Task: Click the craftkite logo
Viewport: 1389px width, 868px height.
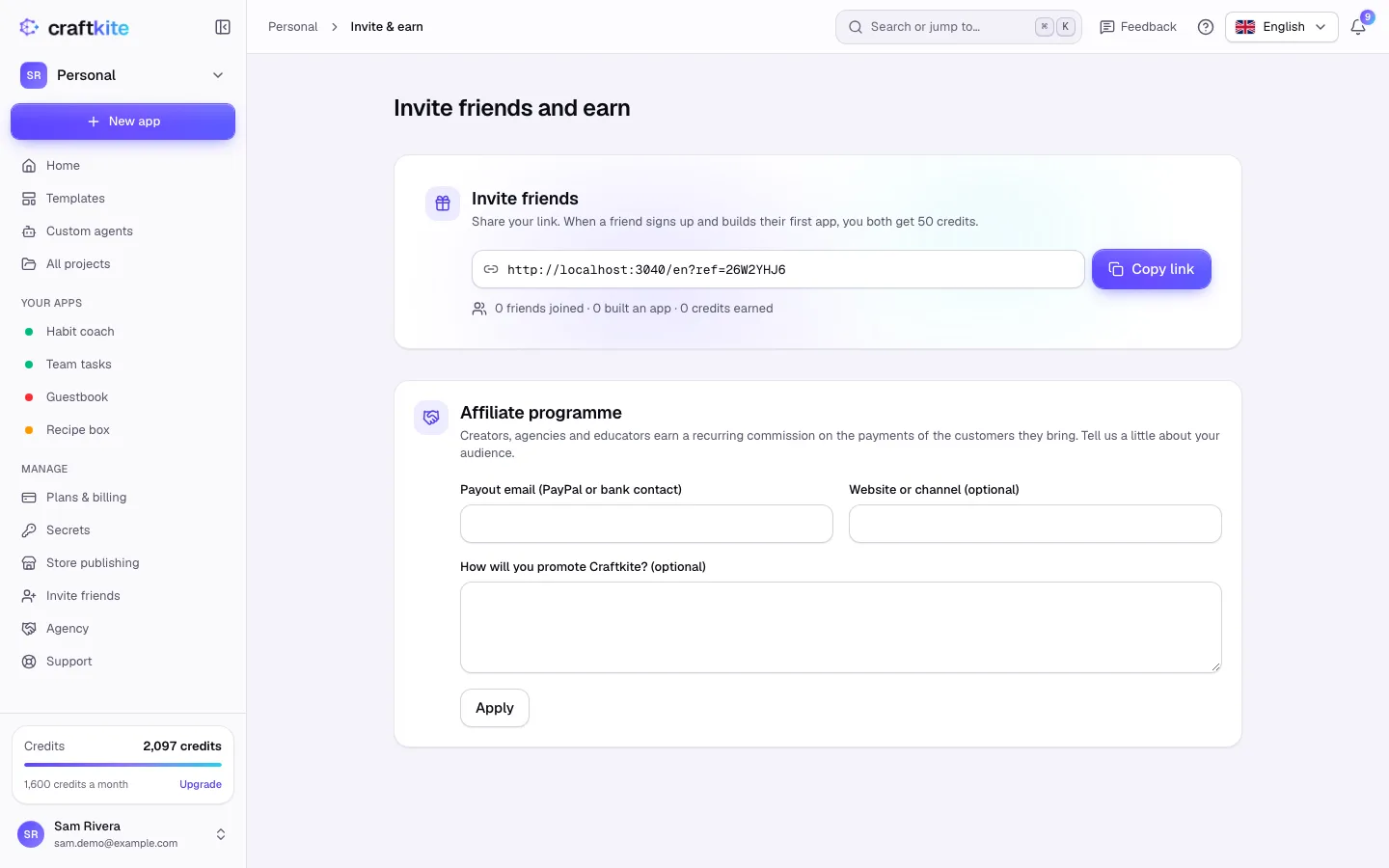Action: 74,27
